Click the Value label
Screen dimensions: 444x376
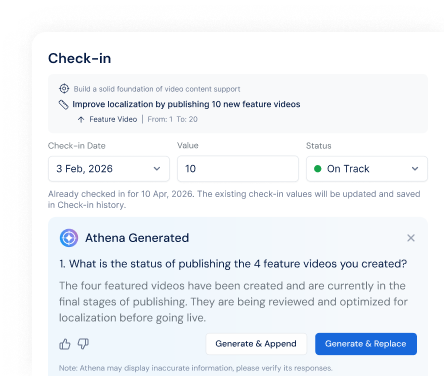pyautogui.click(x=188, y=145)
